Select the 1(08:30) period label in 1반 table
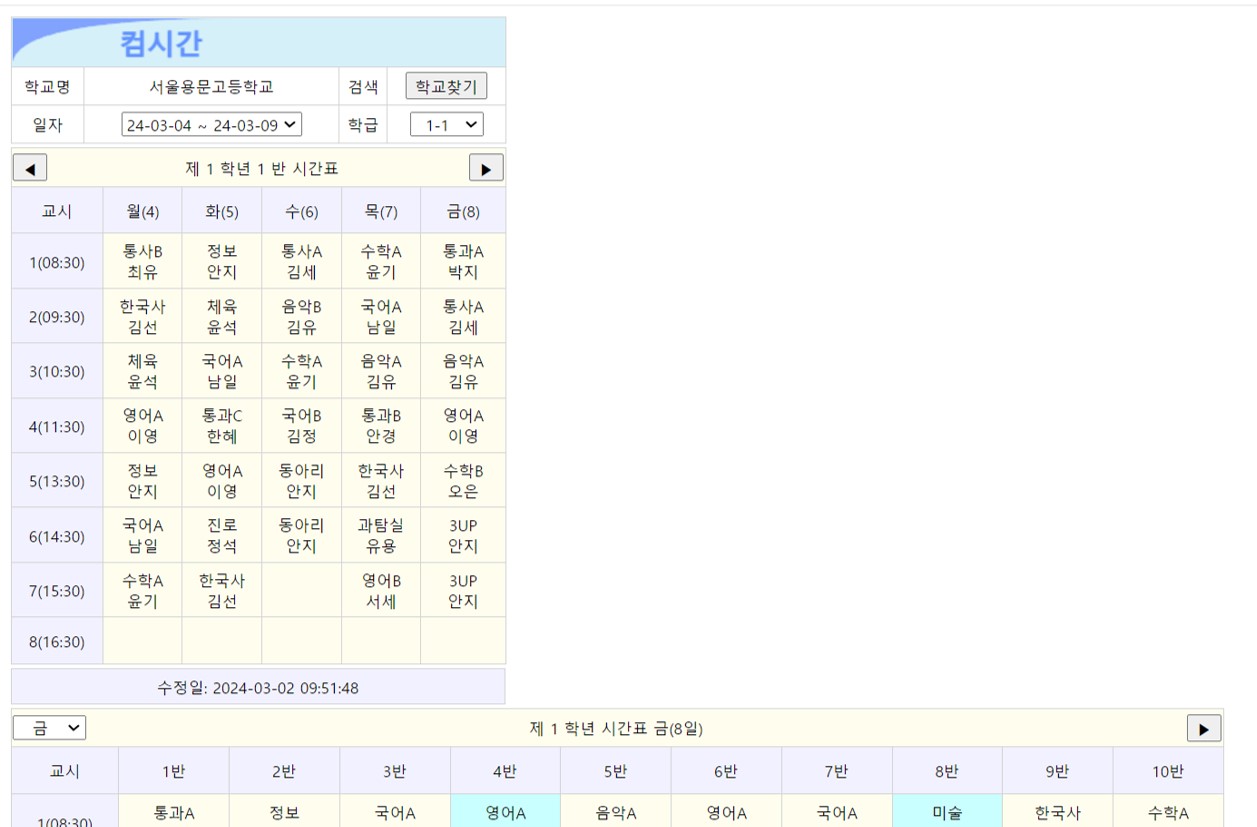This screenshot has height=827, width=1257. click(x=57, y=262)
